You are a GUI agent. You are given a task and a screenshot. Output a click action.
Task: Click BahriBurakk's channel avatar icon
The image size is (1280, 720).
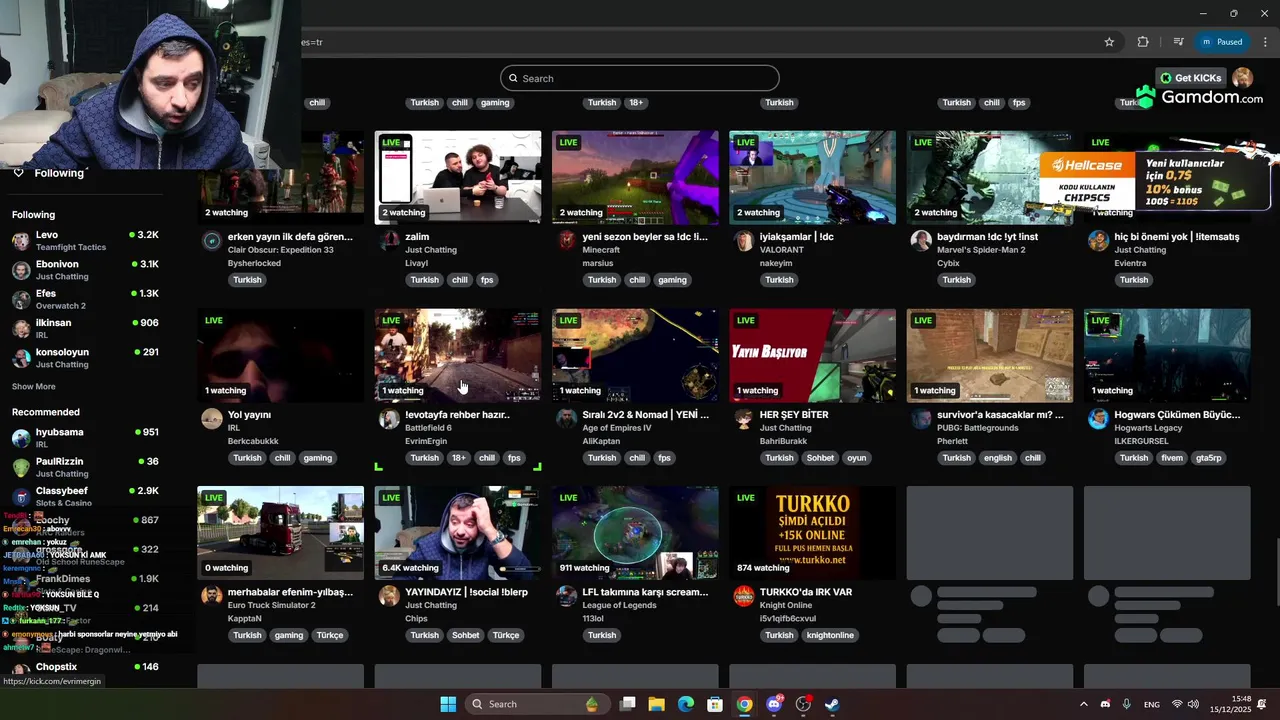coord(743,419)
